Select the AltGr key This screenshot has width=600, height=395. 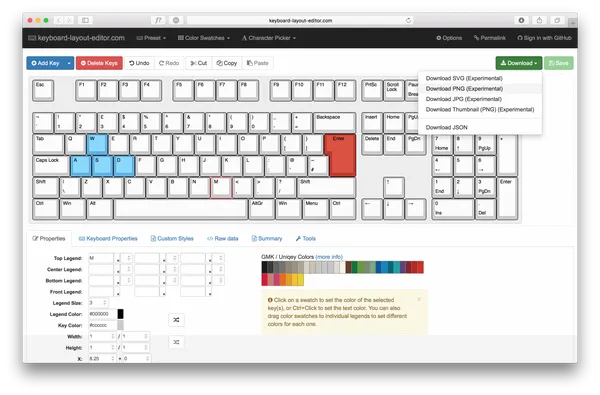point(261,209)
